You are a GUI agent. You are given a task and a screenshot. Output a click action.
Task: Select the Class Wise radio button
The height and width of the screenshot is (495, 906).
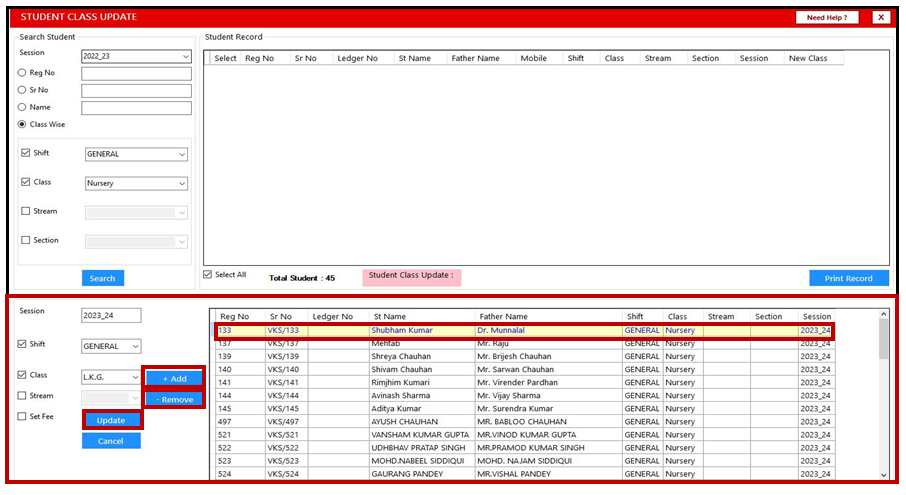[x=22, y=124]
